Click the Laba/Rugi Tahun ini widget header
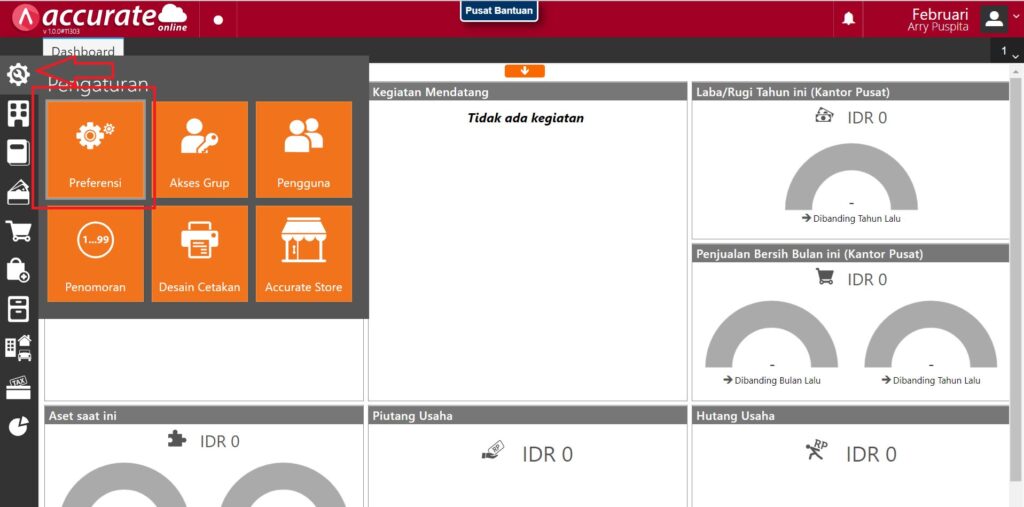Image resolution: width=1024 pixels, height=507 pixels. tap(851, 92)
